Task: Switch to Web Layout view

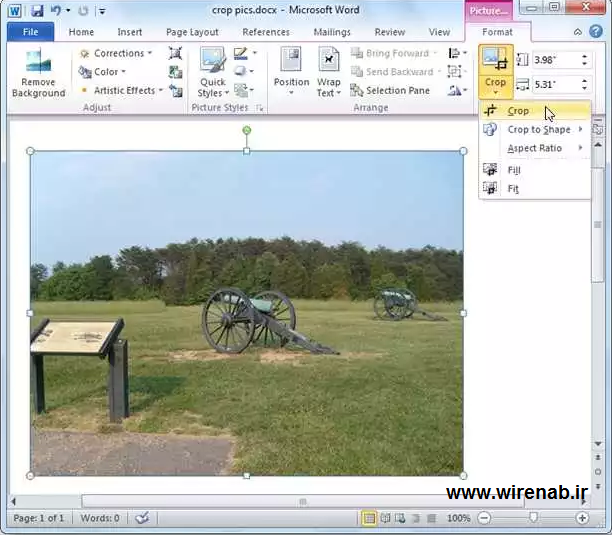Action: point(400,518)
